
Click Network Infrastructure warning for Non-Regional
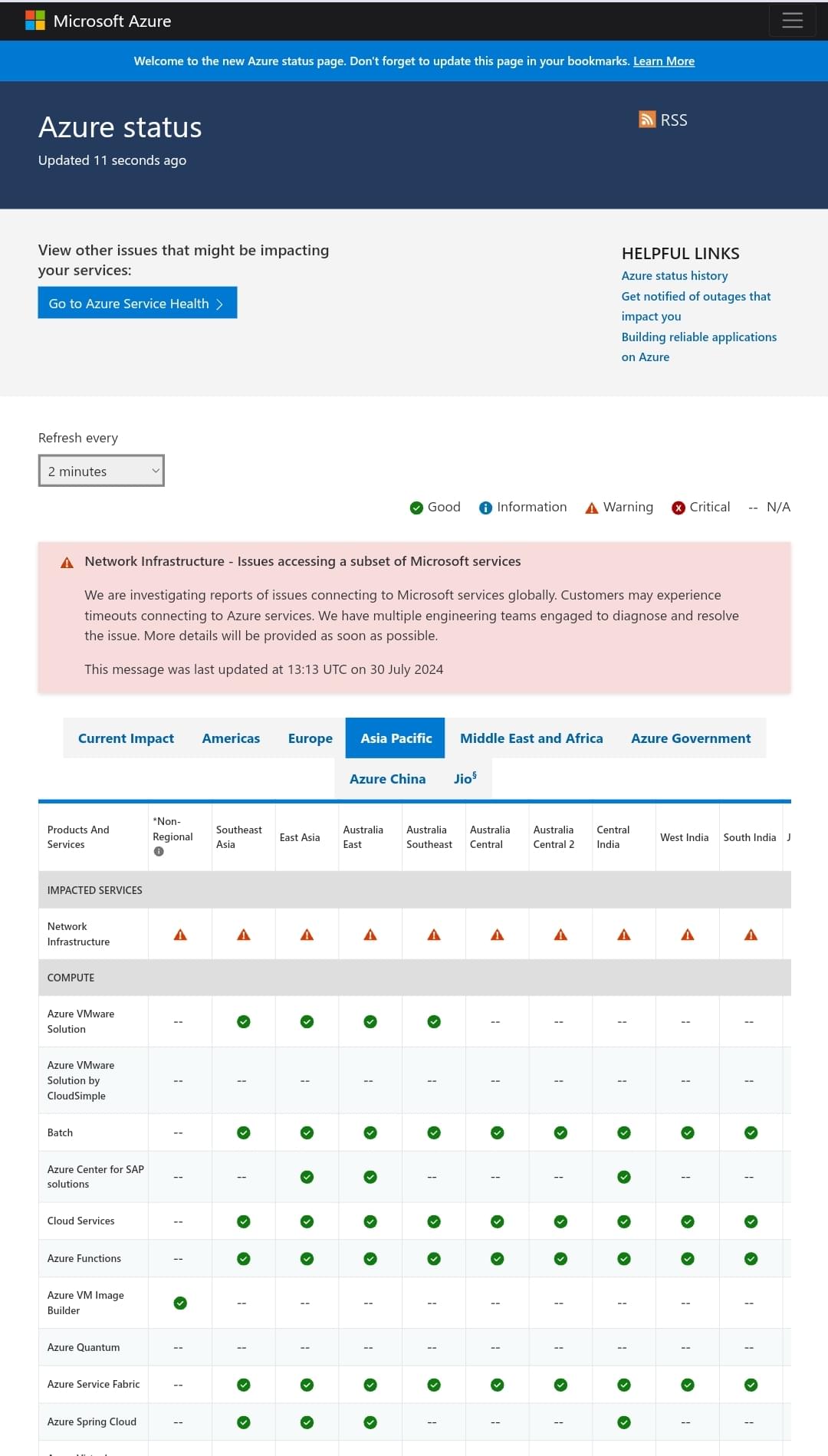click(180, 935)
